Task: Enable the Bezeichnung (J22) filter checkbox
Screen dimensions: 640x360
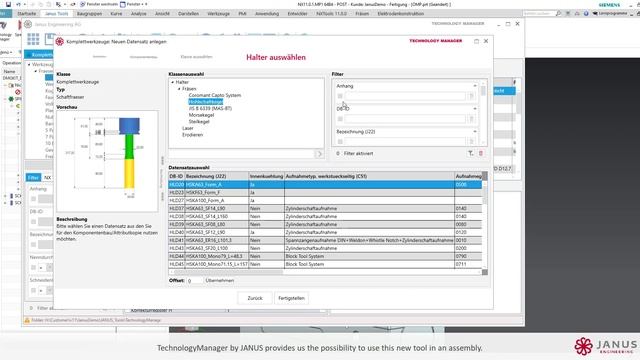Action: [x=340, y=142]
